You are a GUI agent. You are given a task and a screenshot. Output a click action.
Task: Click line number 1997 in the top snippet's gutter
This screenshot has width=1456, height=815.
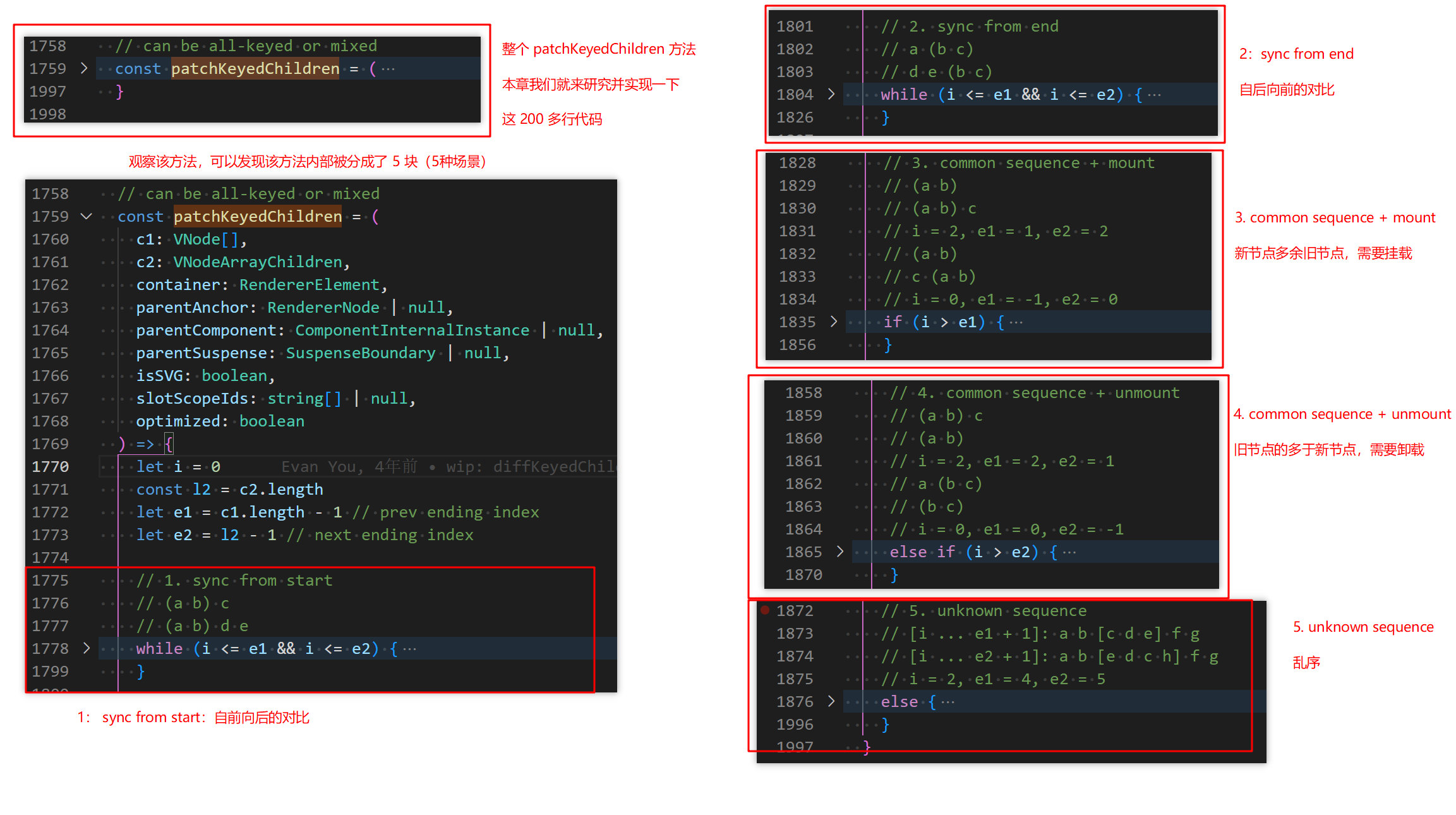click(48, 92)
